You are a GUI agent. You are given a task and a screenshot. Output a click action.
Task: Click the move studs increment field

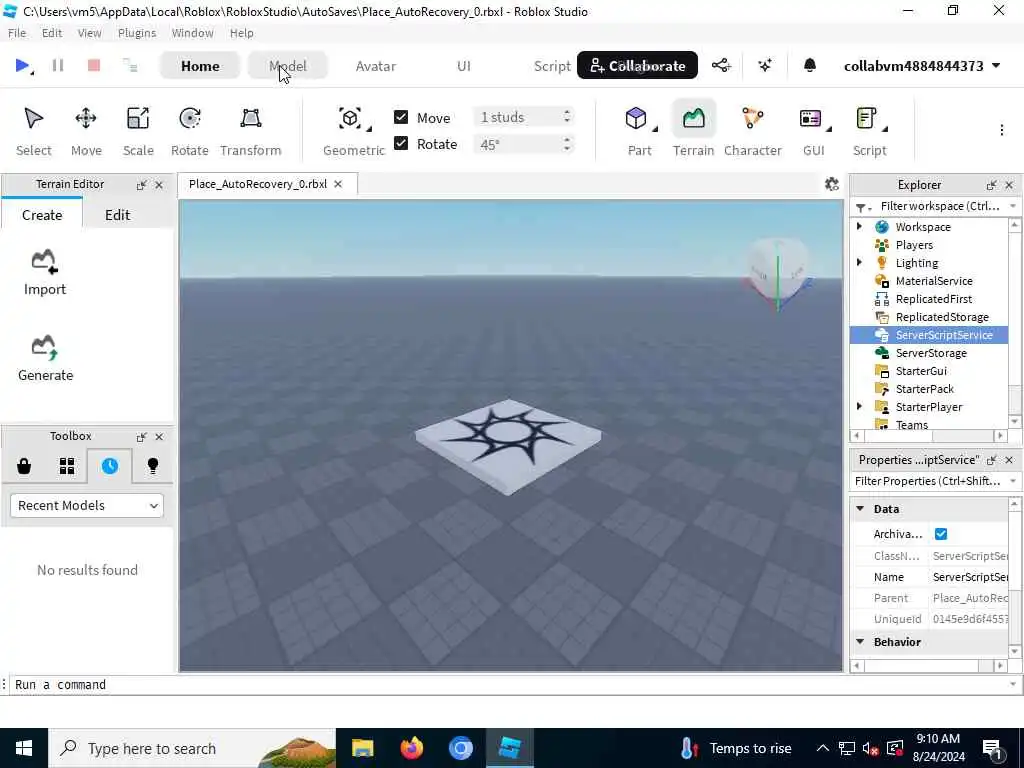pyautogui.click(x=524, y=117)
